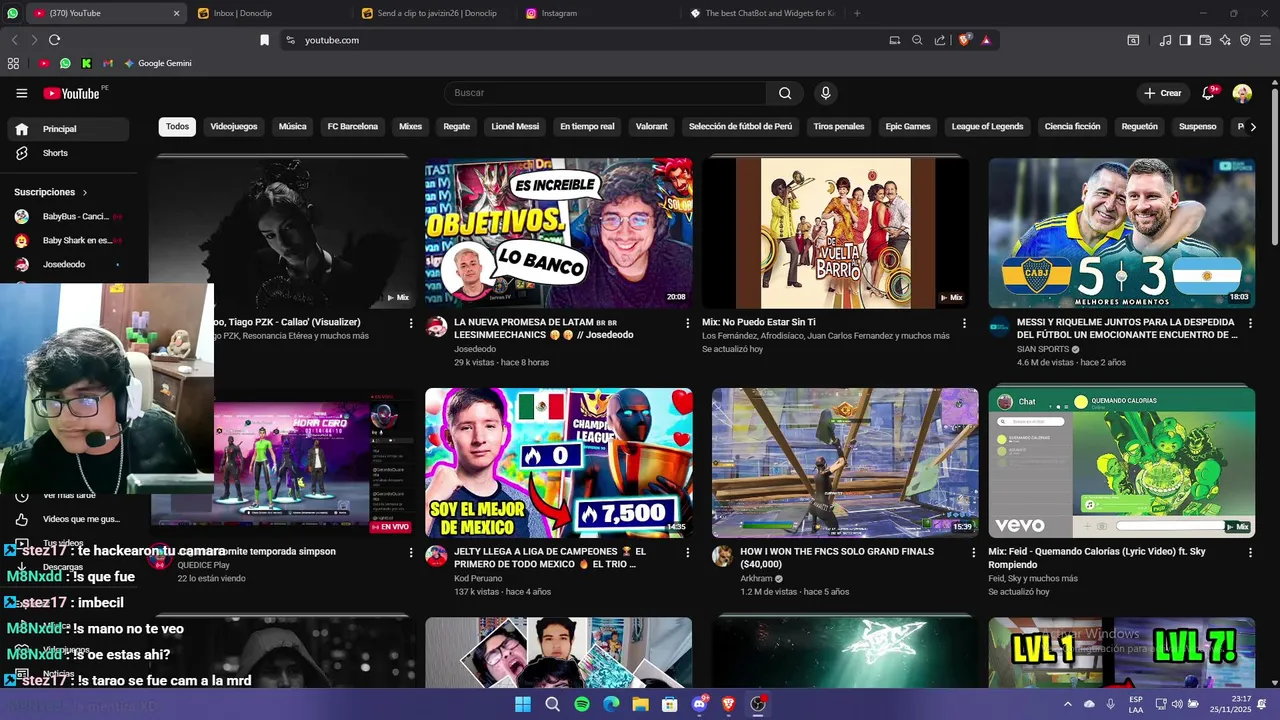The height and width of the screenshot is (720, 1280).
Task: Open YouTube notifications bell
Action: click(x=1209, y=93)
